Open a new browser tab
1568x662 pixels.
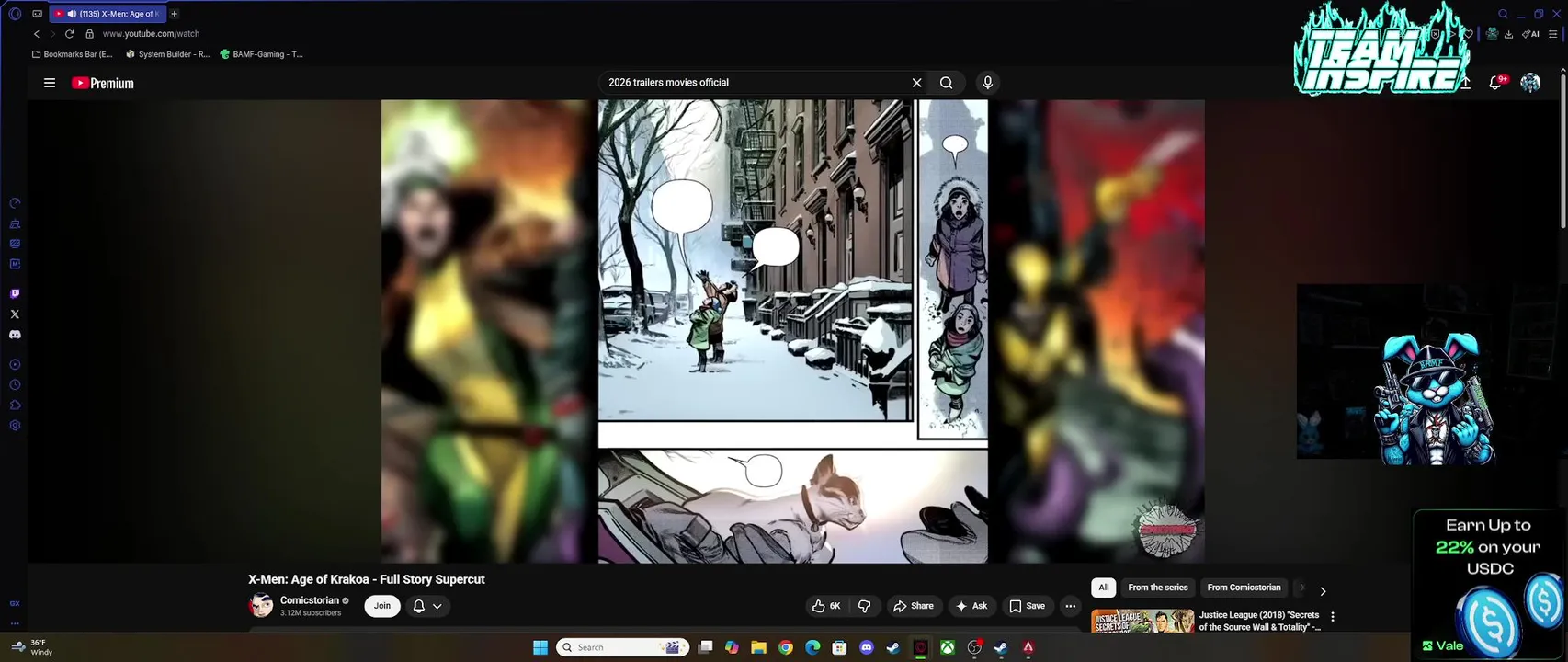(174, 14)
